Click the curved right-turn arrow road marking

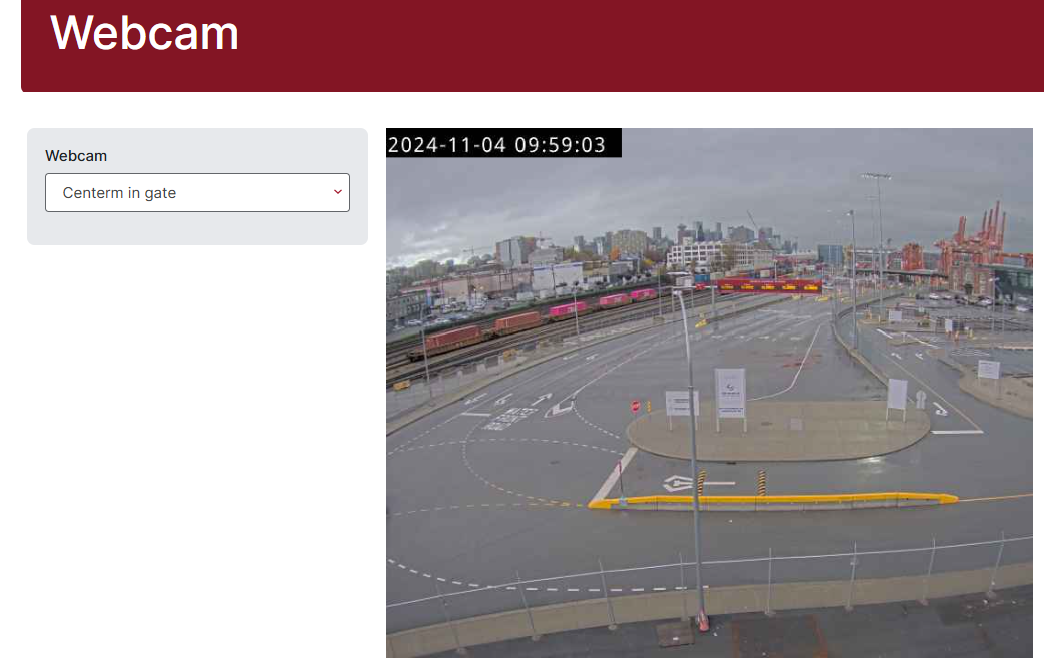click(939, 408)
